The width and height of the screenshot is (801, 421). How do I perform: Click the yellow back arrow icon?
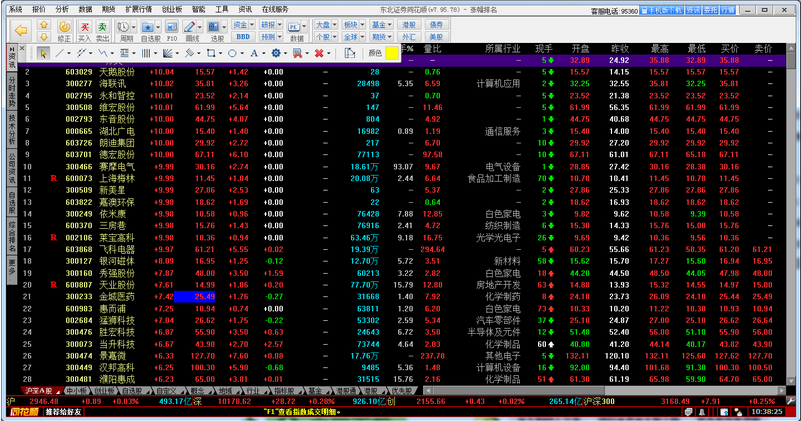click(x=21, y=31)
